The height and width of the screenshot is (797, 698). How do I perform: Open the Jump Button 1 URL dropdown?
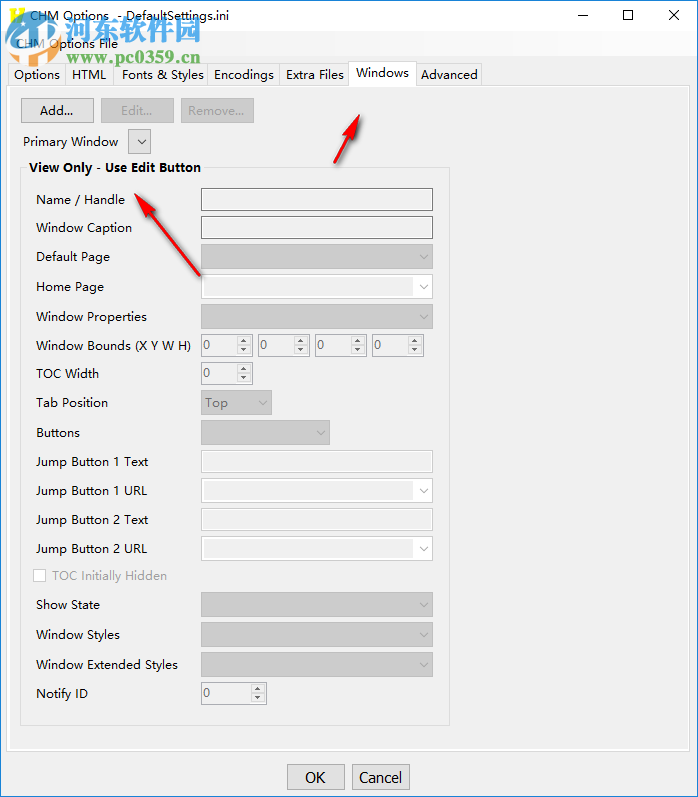pyautogui.click(x=317, y=491)
